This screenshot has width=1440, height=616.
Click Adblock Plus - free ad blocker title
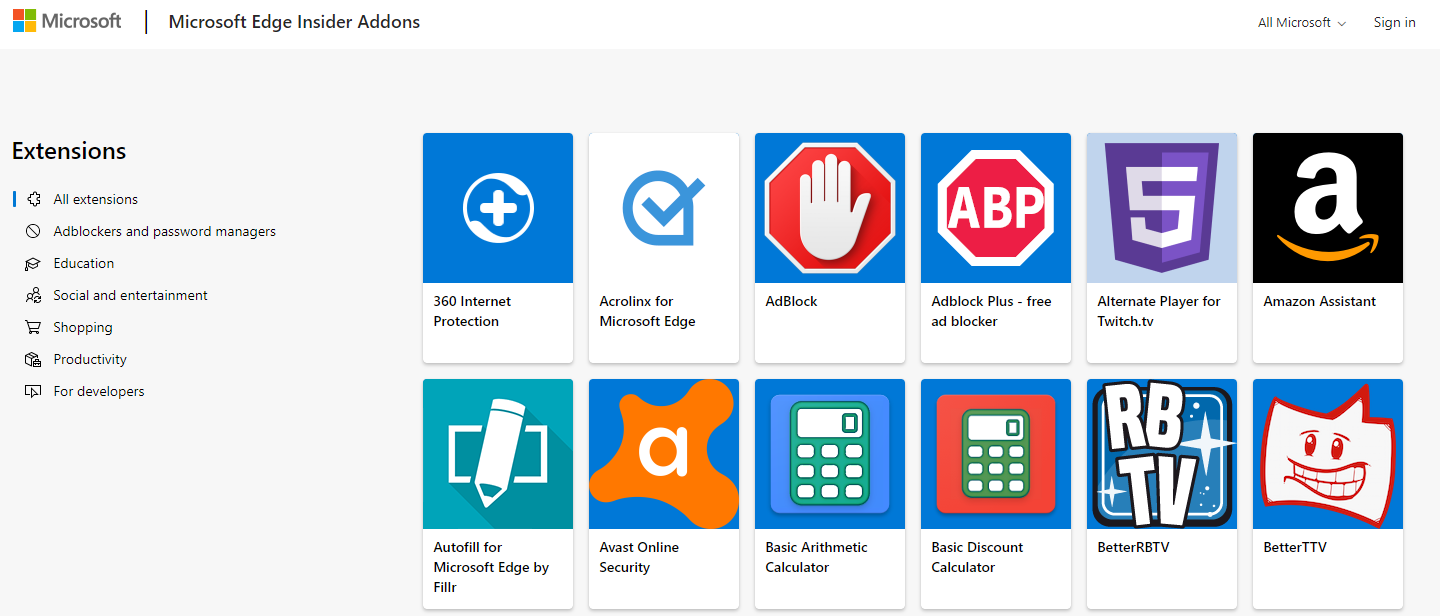click(x=992, y=311)
